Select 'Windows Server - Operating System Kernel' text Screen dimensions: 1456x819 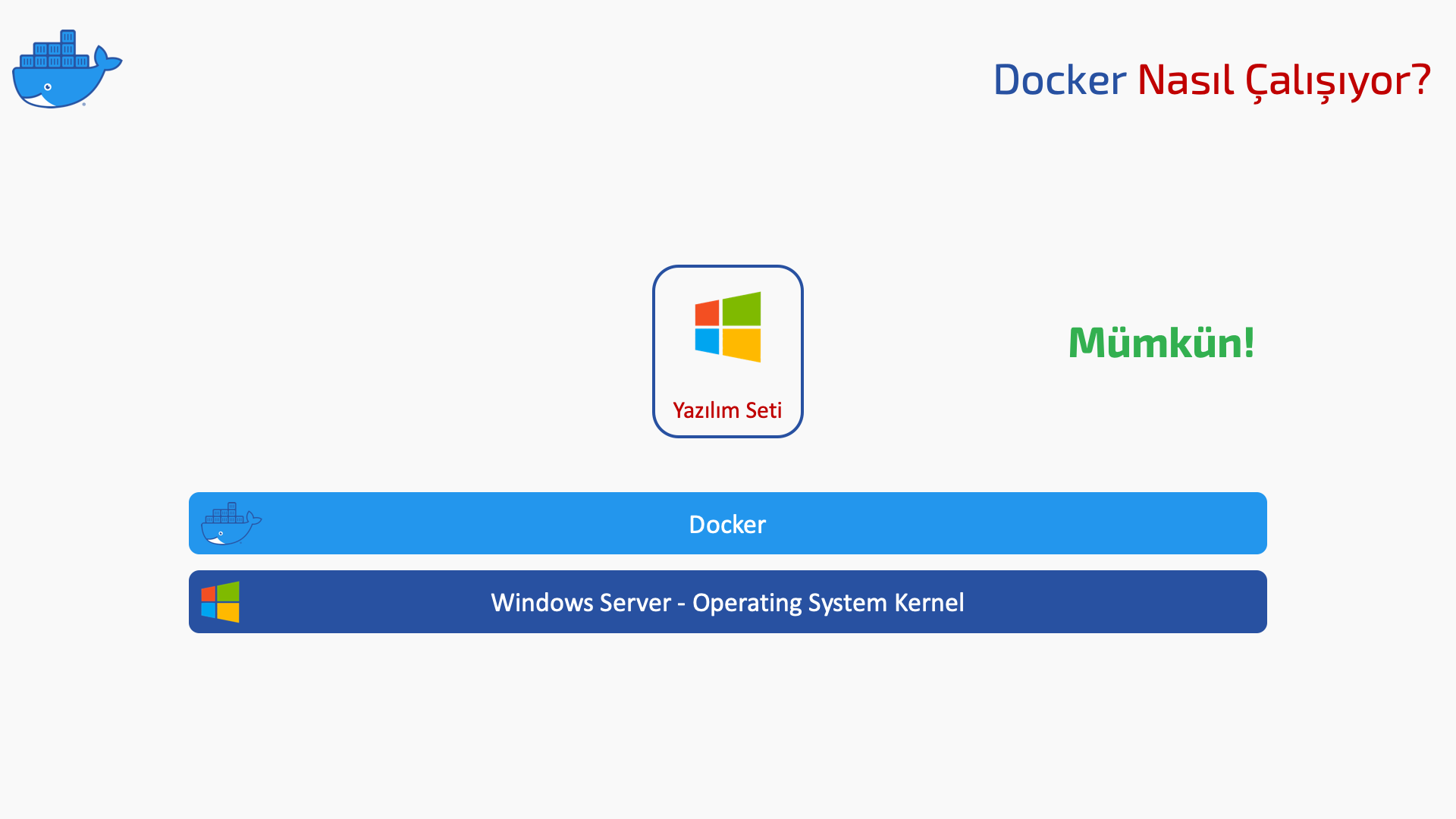pos(727,603)
